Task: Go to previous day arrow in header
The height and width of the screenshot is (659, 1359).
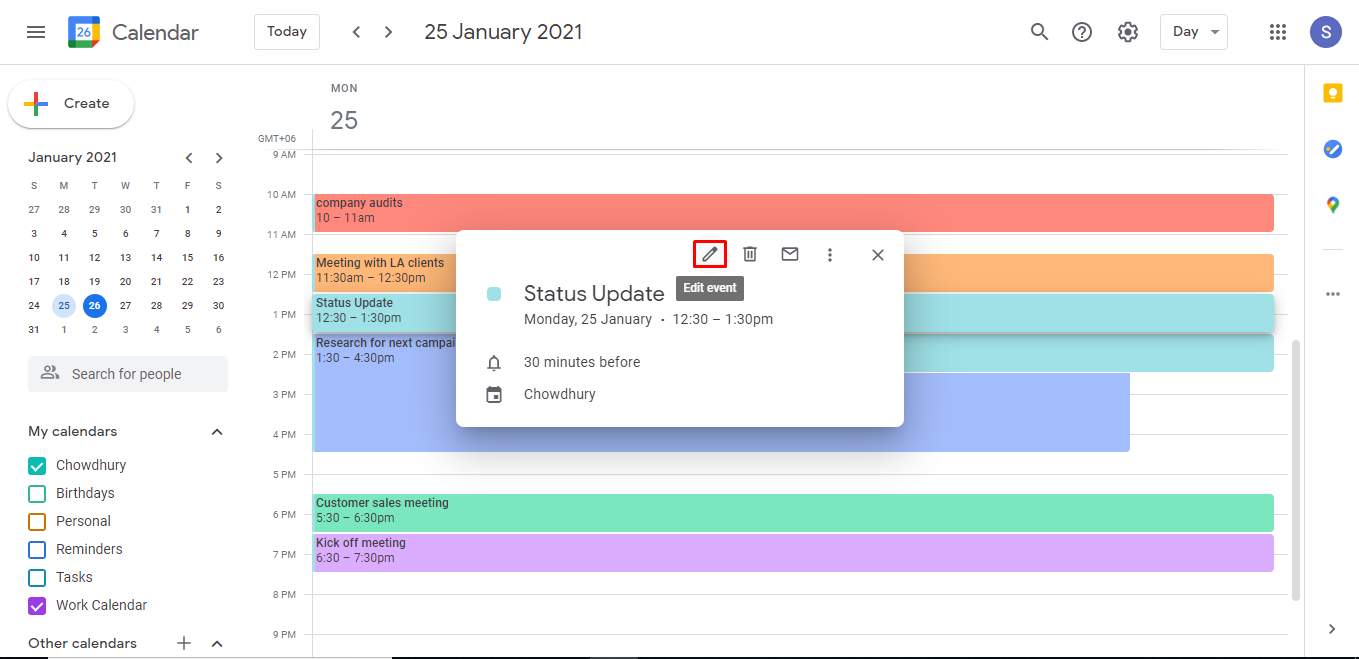Action: (x=356, y=32)
